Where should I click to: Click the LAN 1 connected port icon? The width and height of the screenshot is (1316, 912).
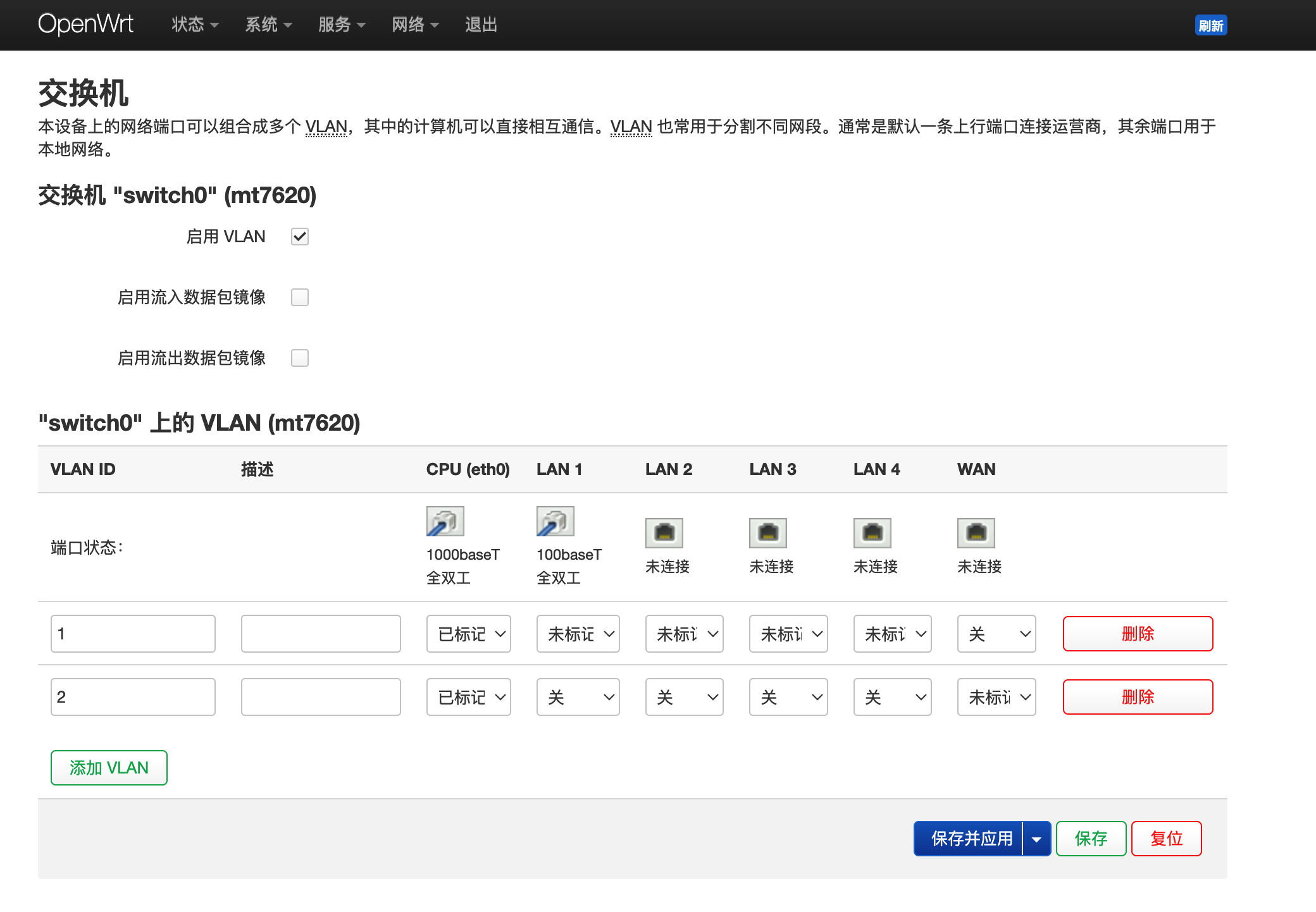tap(555, 521)
